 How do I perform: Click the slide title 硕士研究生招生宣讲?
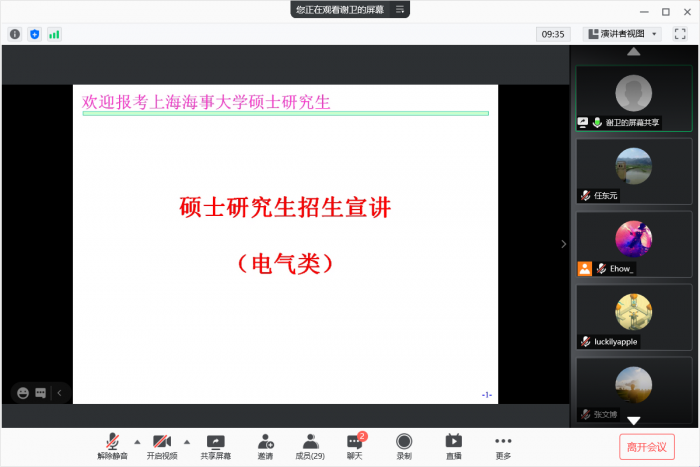pyautogui.click(x=285, y=208)
